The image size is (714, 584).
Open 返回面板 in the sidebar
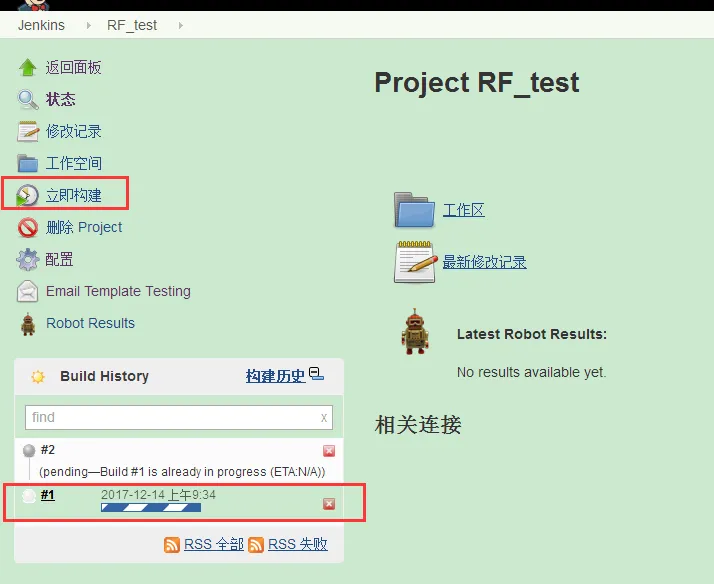click(73, 67)
